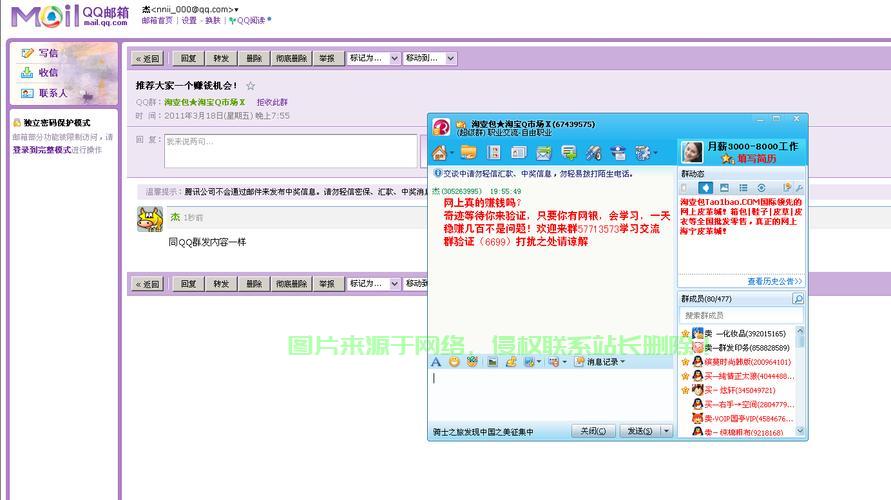Click 关闭(C) button in chat window

[x=593, y=431]
